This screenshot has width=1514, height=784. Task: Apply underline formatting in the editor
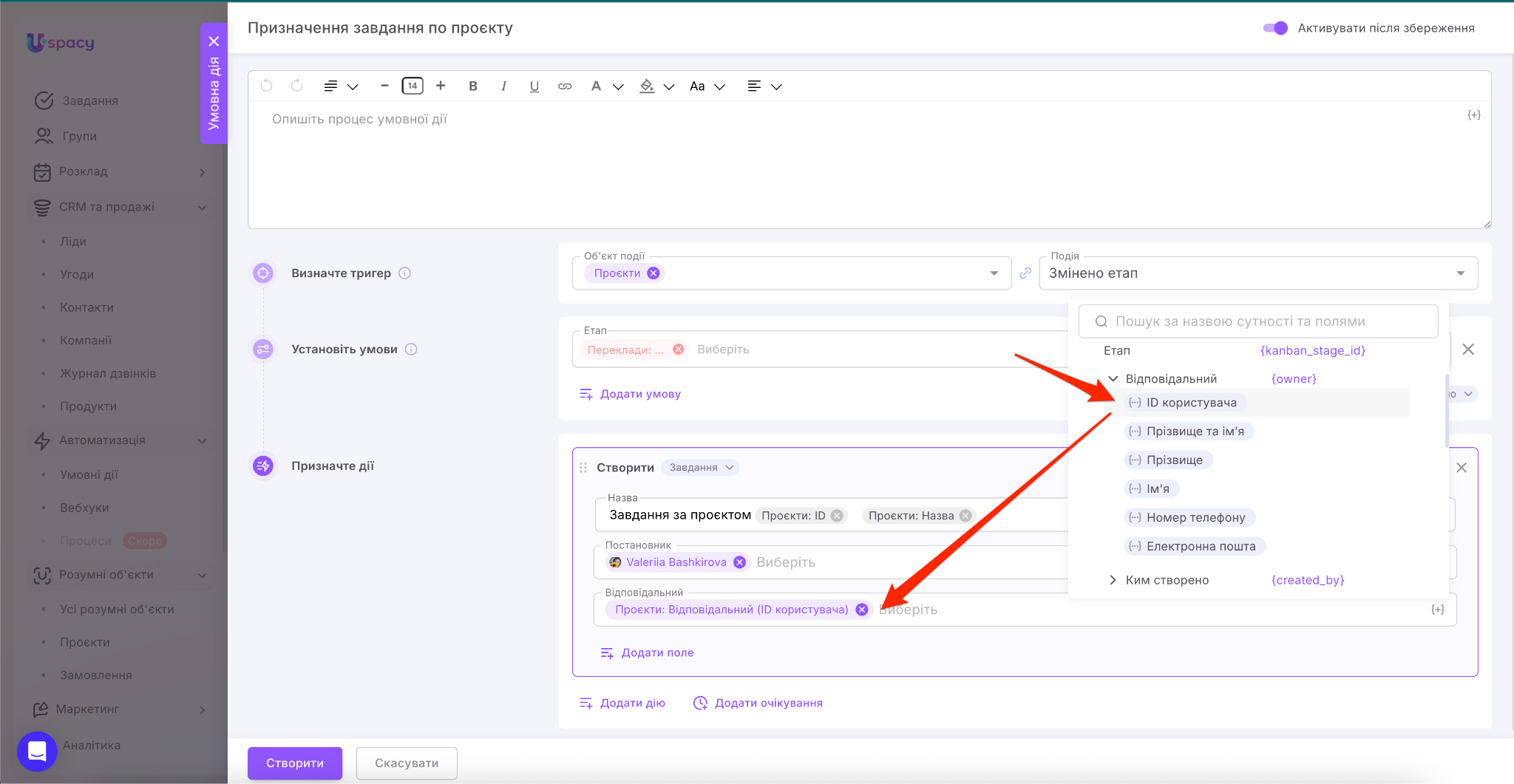(x=534, y=86)
